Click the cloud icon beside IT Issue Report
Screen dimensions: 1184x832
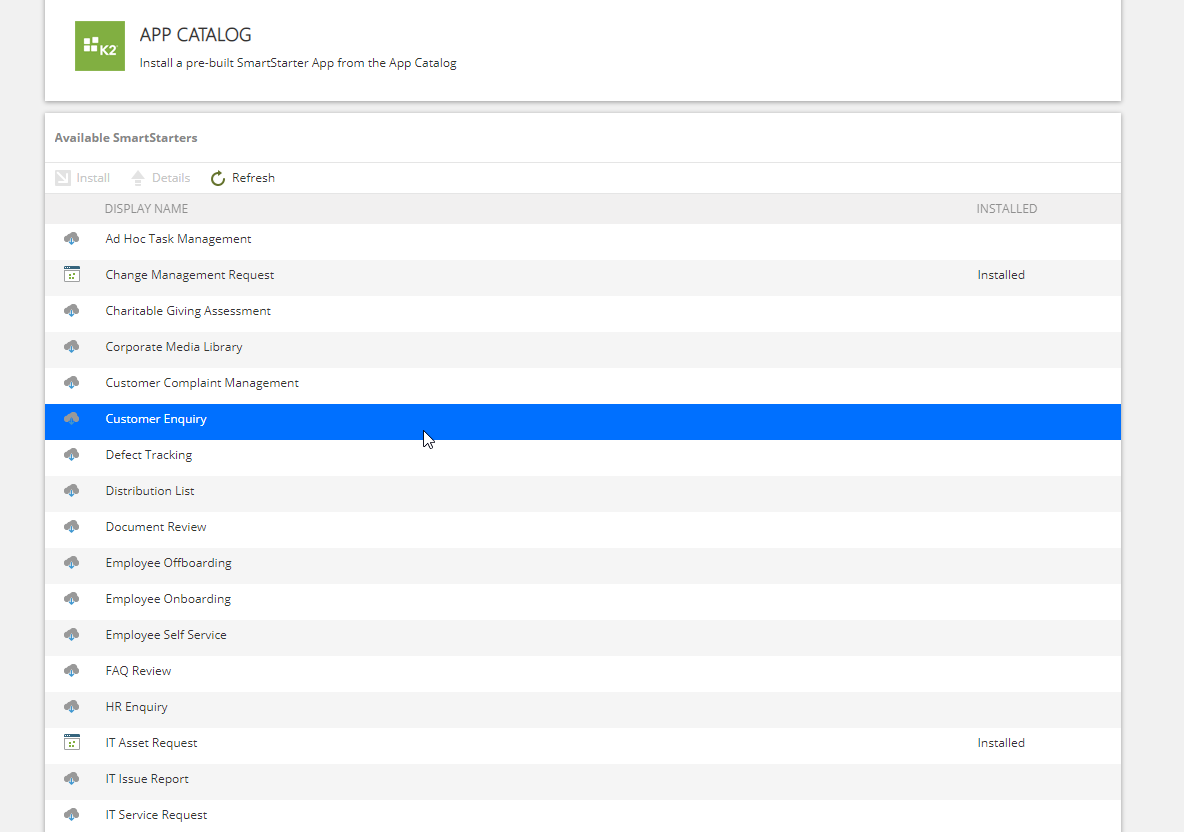tap(72, 778)
